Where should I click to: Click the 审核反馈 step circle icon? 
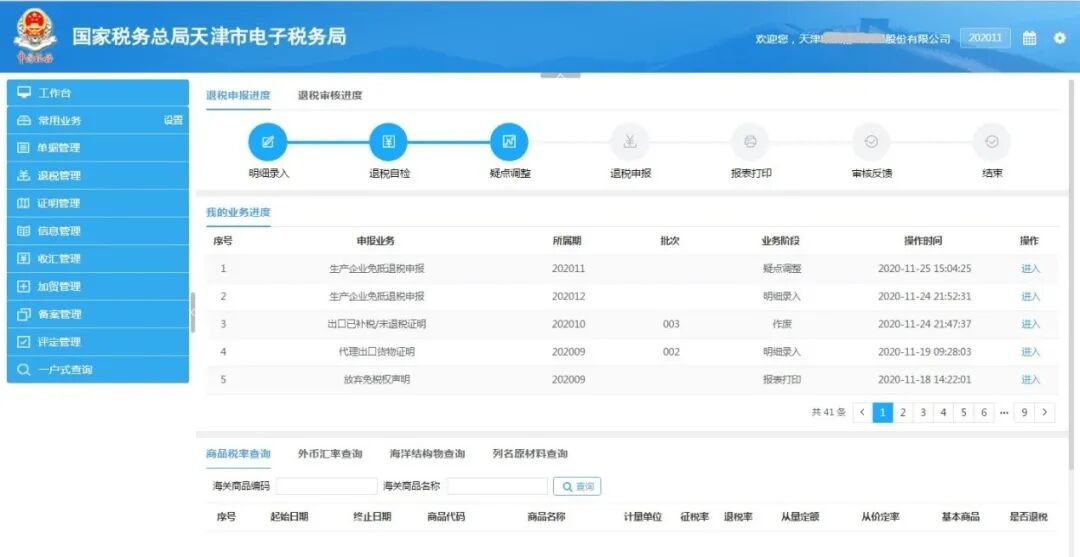[x=871, y=143]
